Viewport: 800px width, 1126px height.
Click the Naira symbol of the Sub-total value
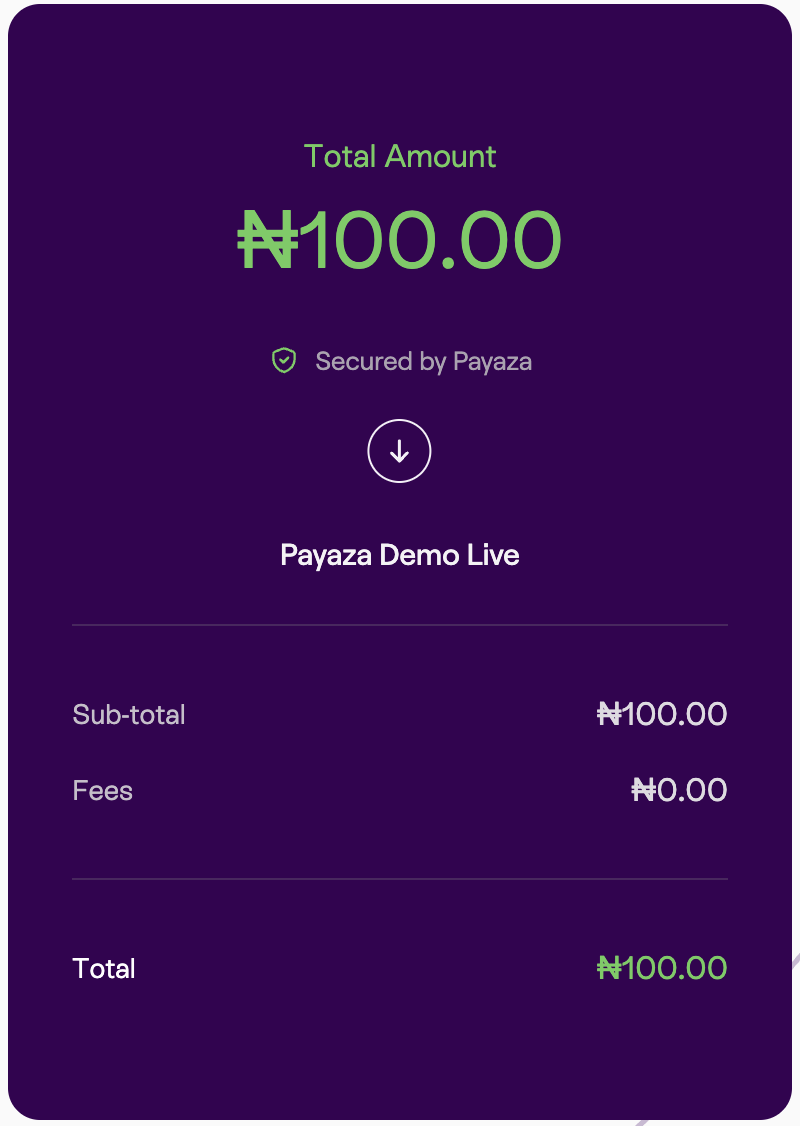609,714
